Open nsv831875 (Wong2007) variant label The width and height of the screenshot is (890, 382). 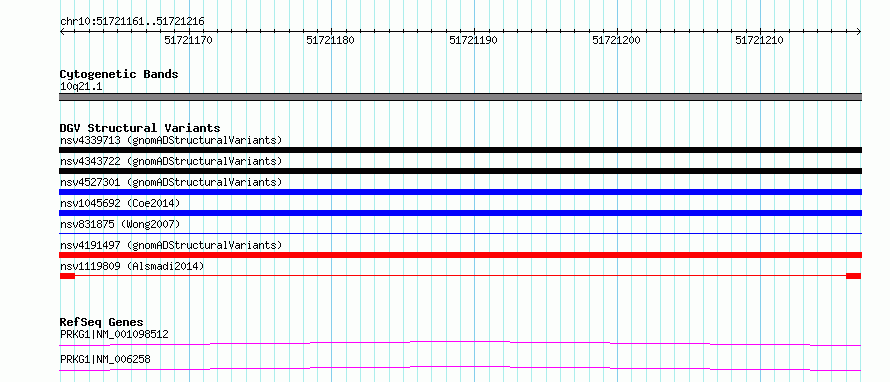[x=120, y=224]
